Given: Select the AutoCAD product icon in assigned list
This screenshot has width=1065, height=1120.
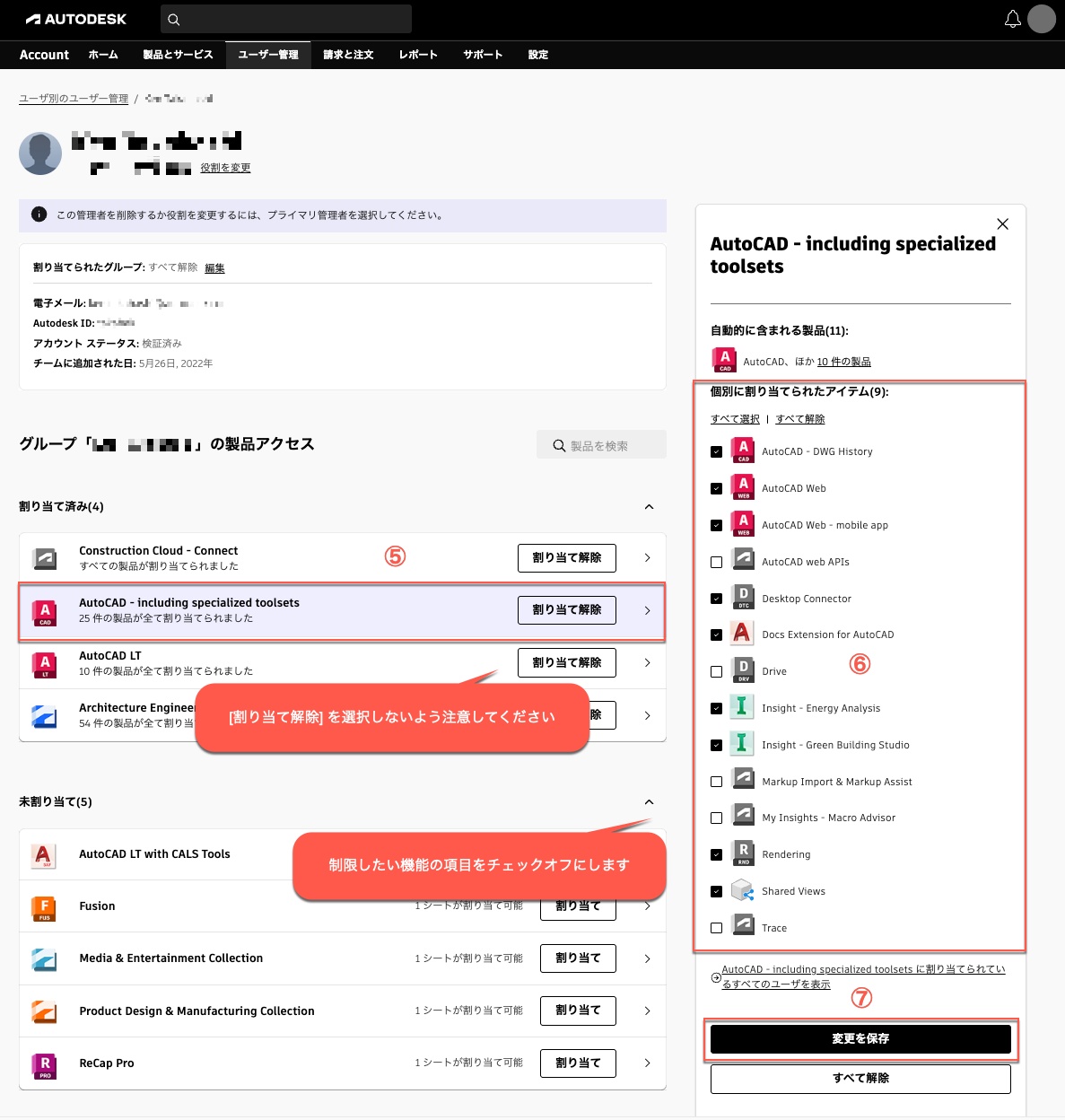Looking at the screenshot, I should click(x=44, y=610).
